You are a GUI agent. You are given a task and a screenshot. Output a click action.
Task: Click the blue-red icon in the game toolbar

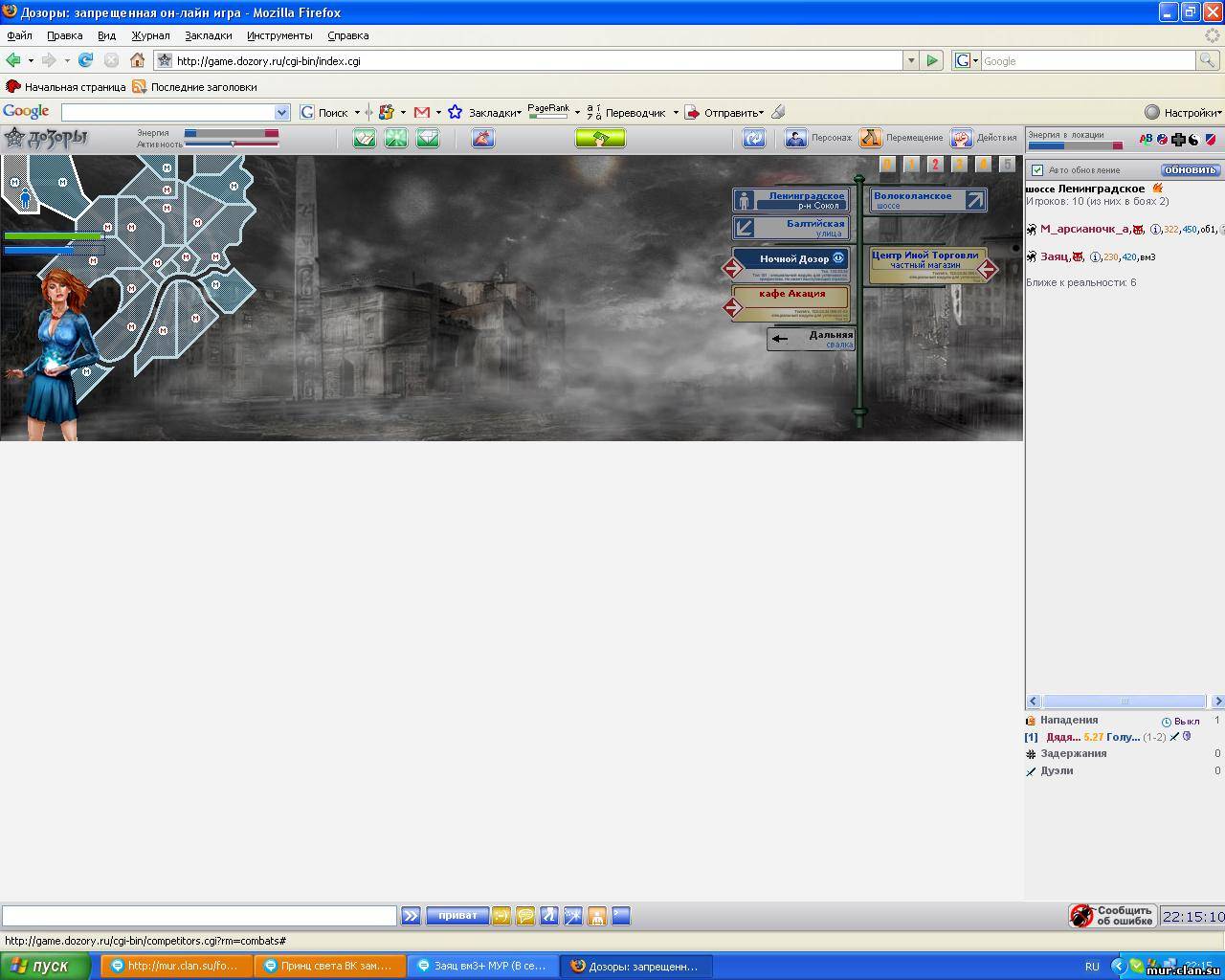pyautogui.click(x=483, y=139)
